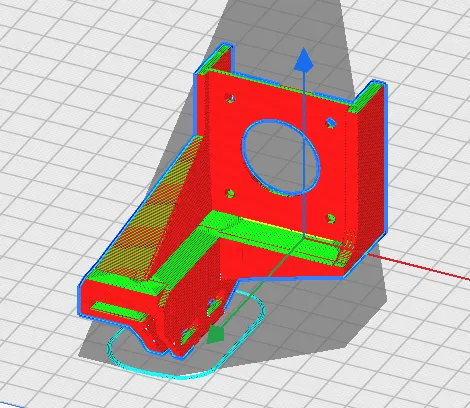Viewport: 470px width, 408px height.
Task: Click the blue Z-axis arrow handle
Action: pyautogui.click(x=304, y=60)
